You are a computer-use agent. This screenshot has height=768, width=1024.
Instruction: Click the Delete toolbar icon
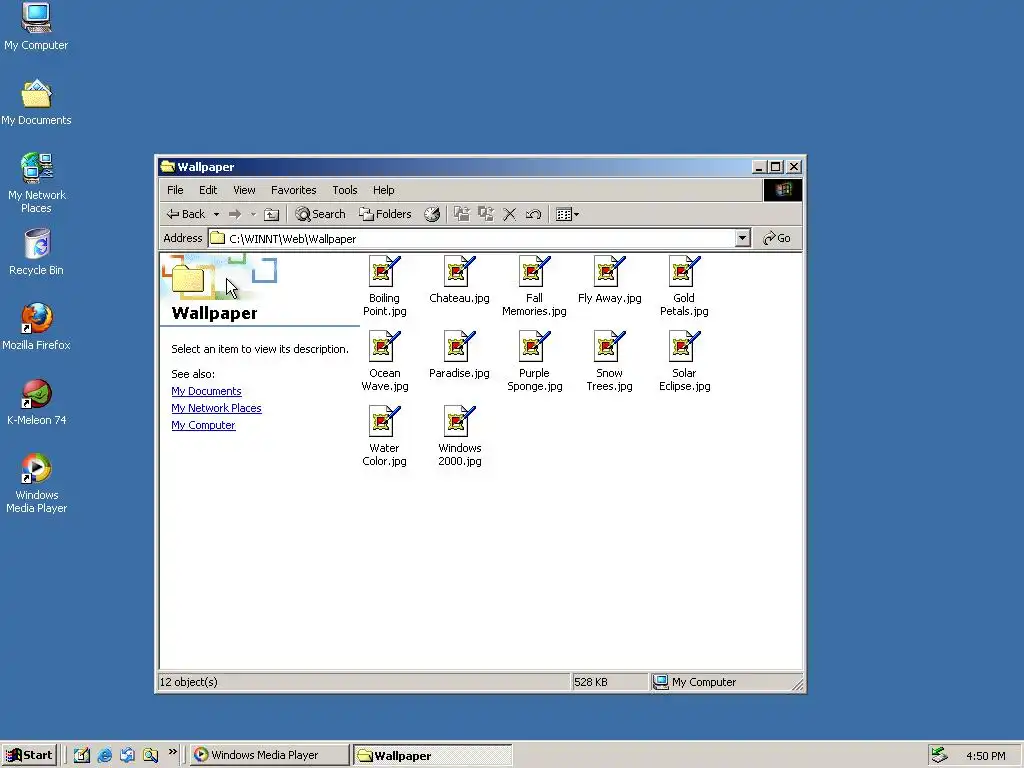point(509,214)
